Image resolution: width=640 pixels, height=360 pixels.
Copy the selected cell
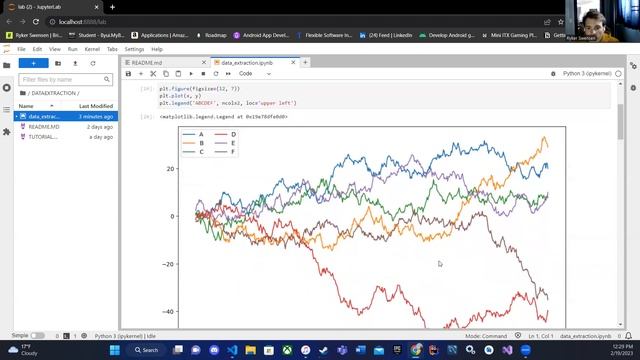click(166, 74)
